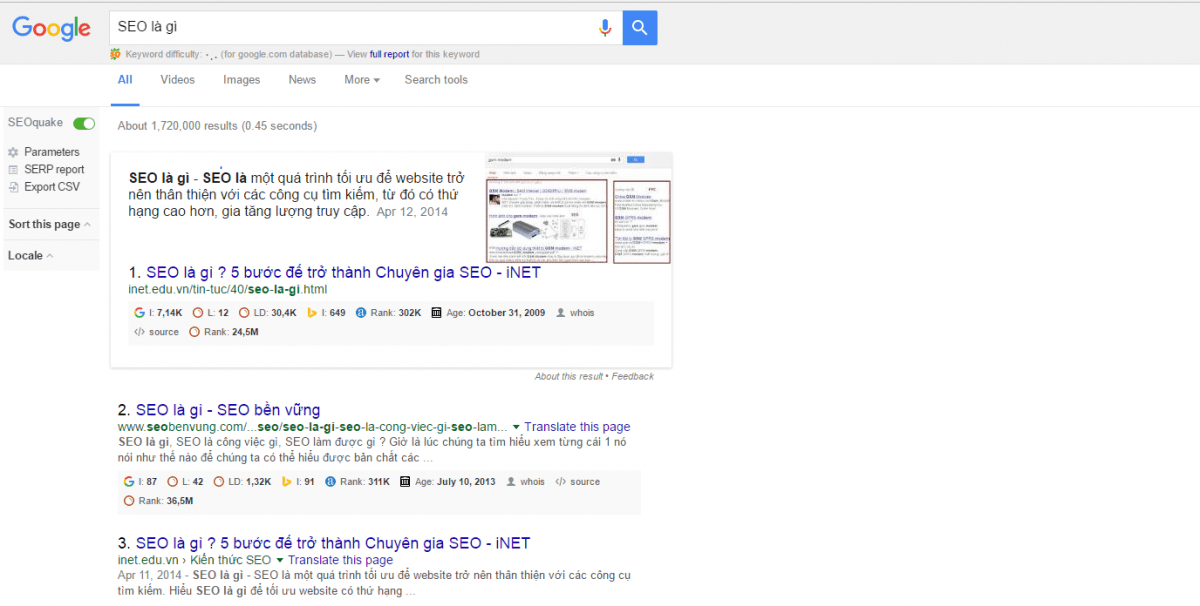This screenshot has height=606, width=1200.
Task: View Alexa Rank 311K for seobenvung
Action: pyautogui.click(x=357, y=482)
